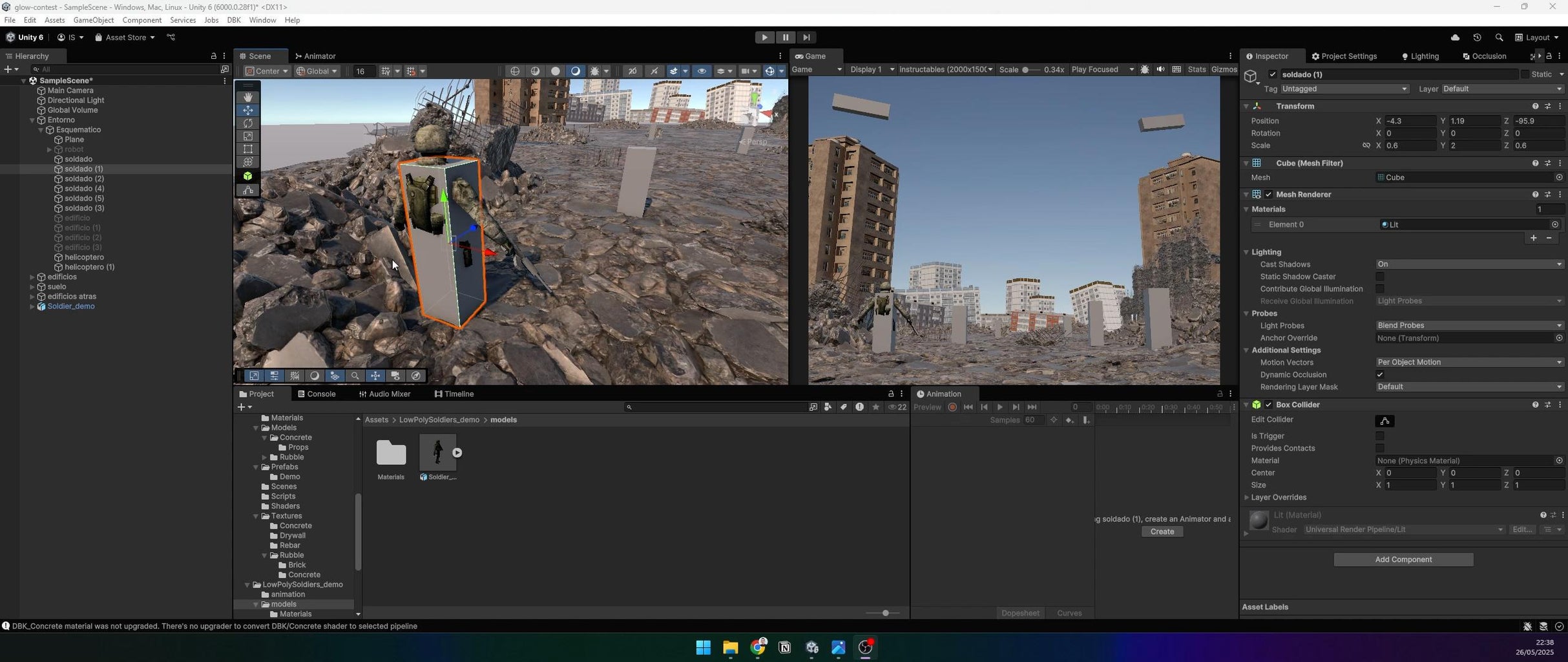Open the Component menu
The image size is (1568, 662).
[142, 20]
